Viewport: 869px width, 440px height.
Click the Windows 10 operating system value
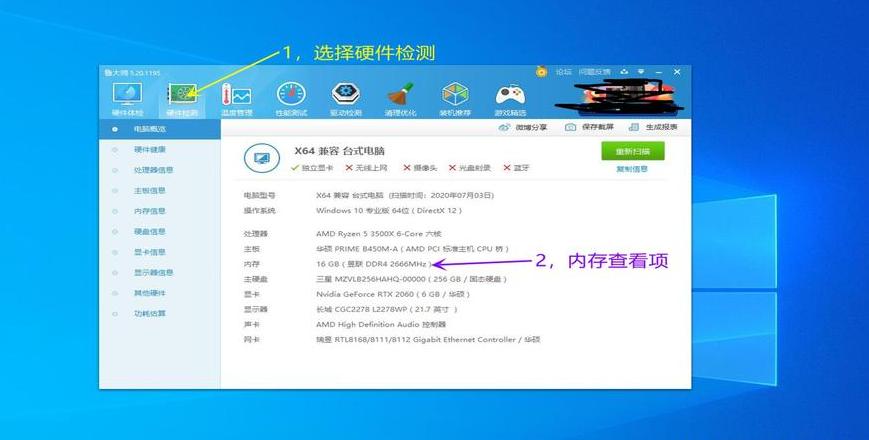[x=389, y=211]
